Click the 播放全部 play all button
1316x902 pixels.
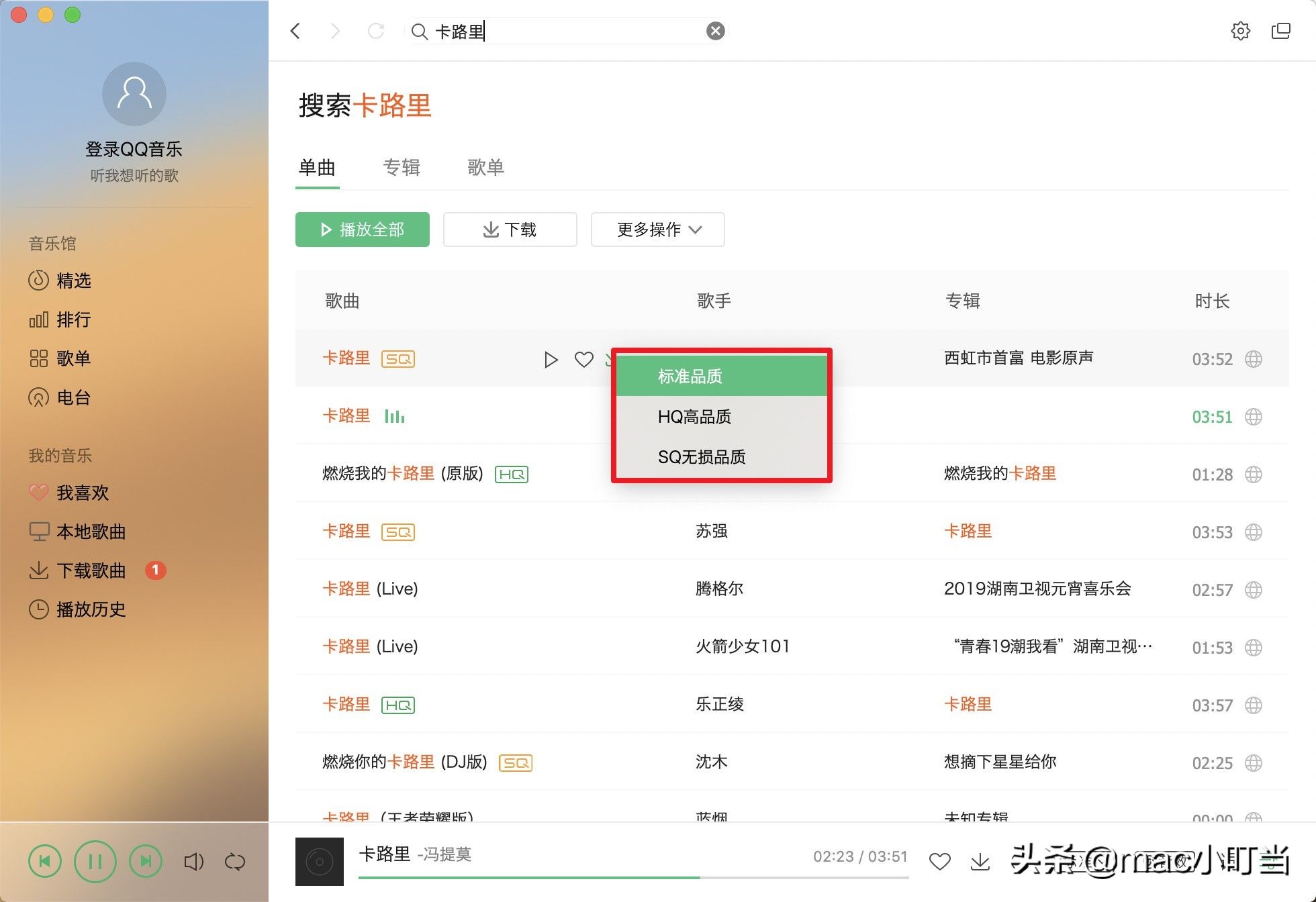(362, 230)
